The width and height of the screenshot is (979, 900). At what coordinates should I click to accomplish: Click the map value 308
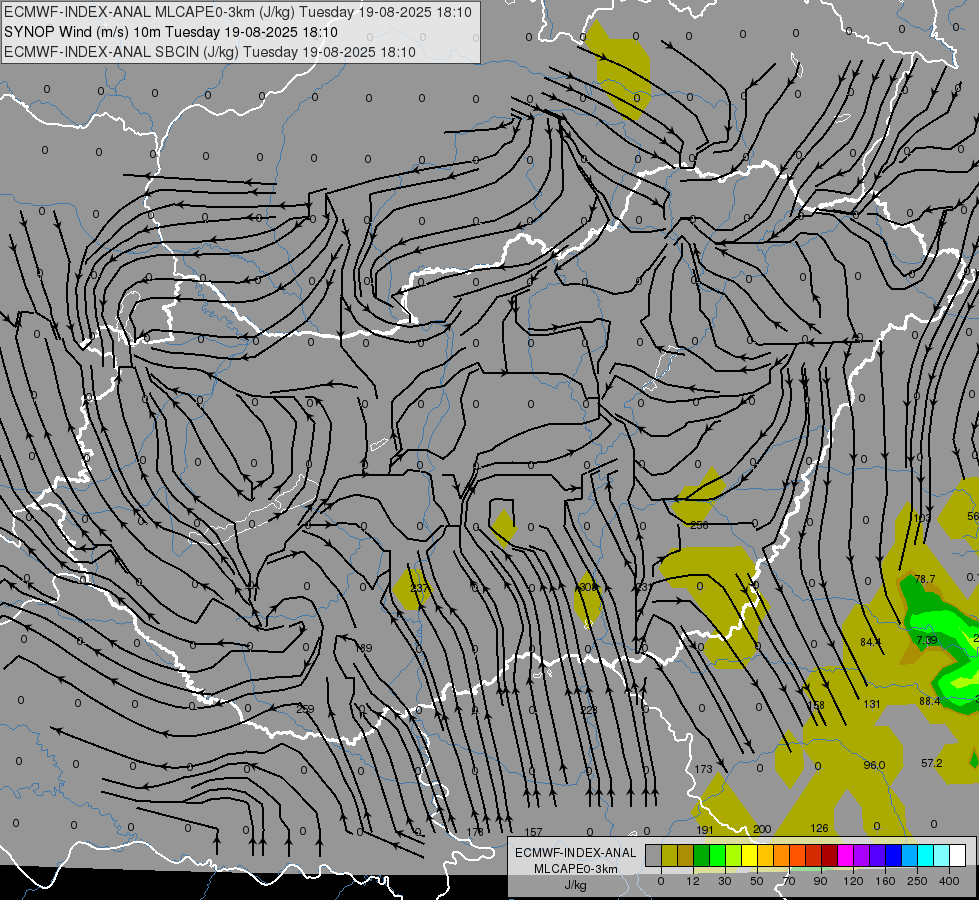[x=588, y=587]
